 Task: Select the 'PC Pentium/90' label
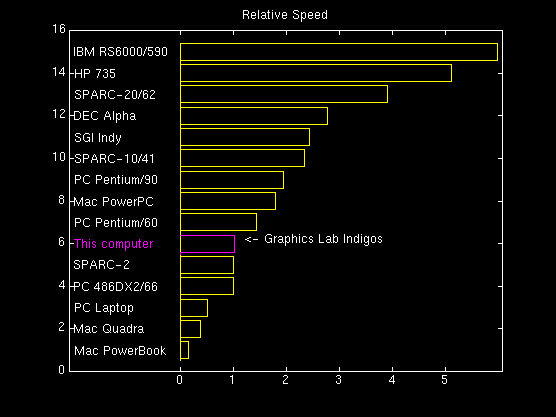(116, 180)
